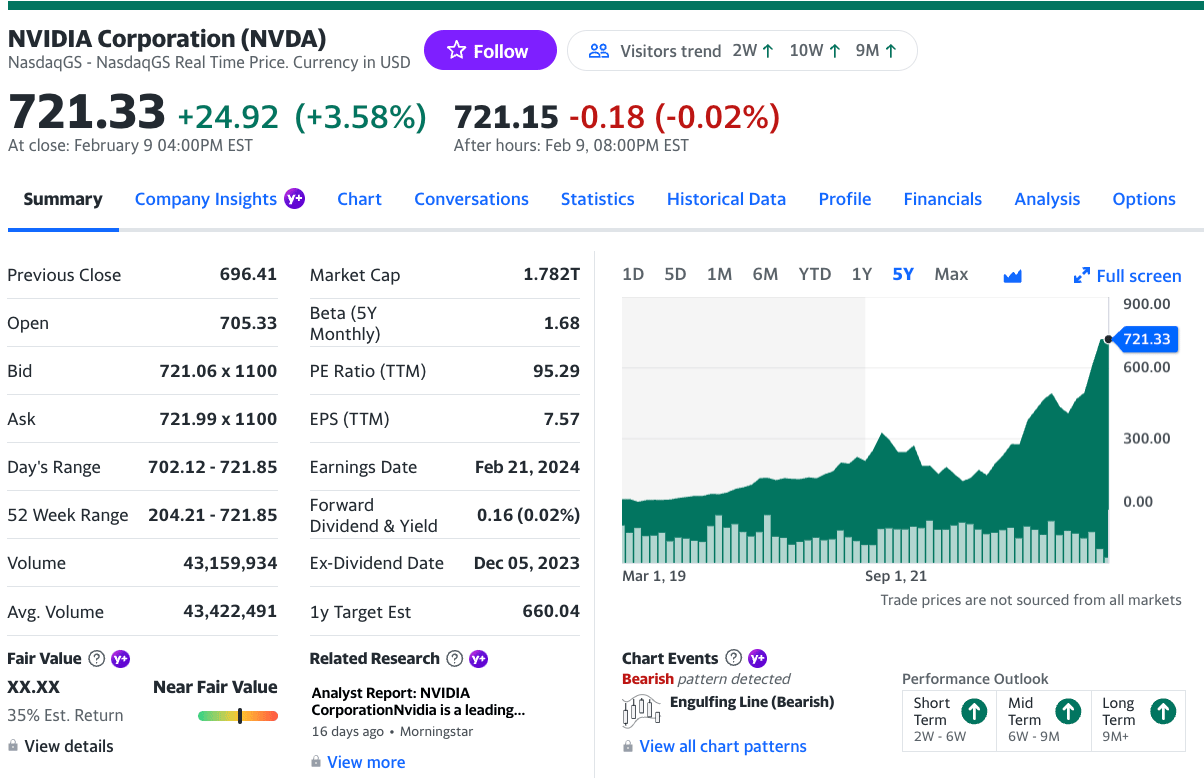Open the Options tab
The height and width of the screenshot is (778, 1204).
(x=1144, y=199)
